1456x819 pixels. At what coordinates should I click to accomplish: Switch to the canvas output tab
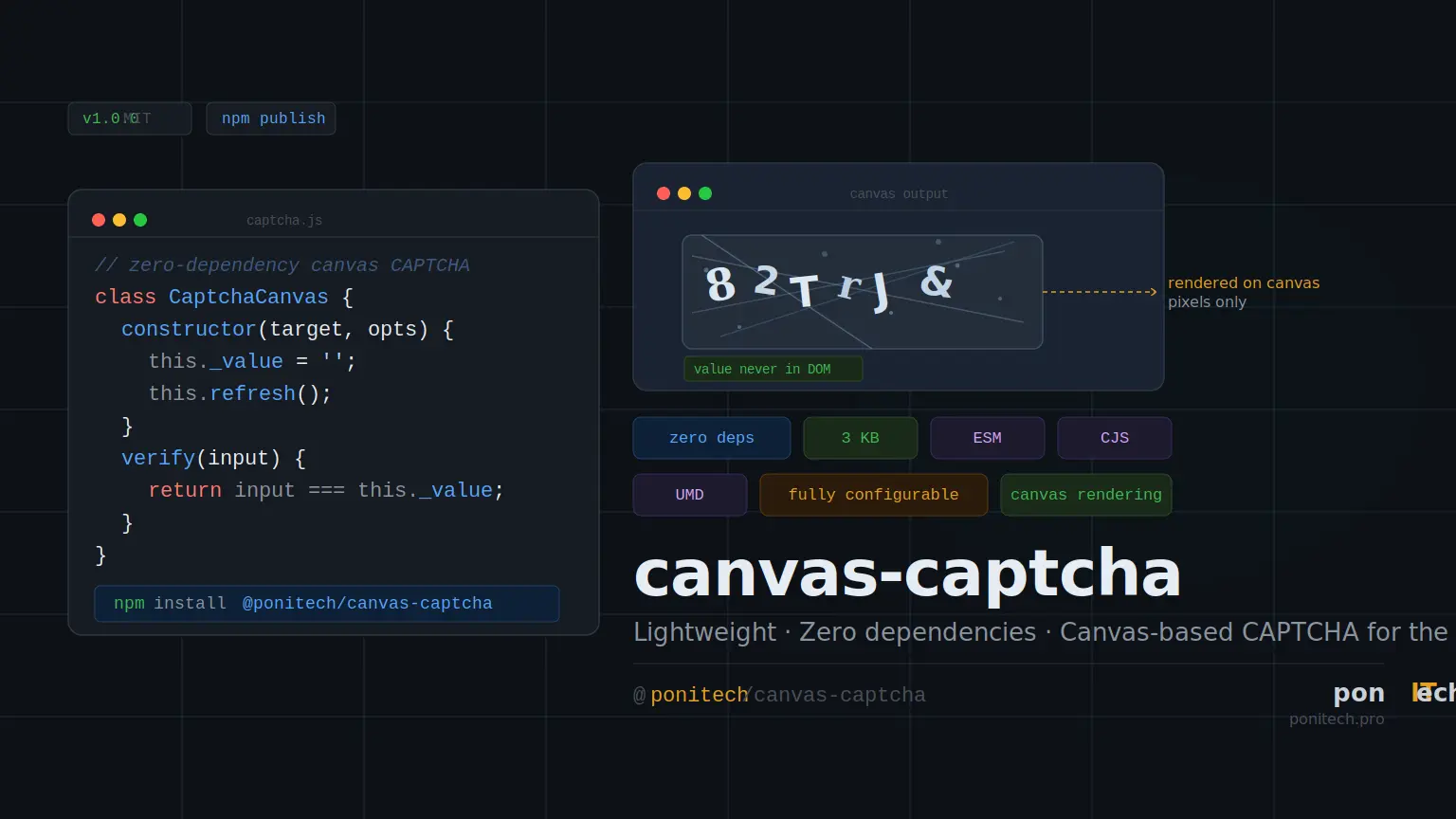[898, 193]
